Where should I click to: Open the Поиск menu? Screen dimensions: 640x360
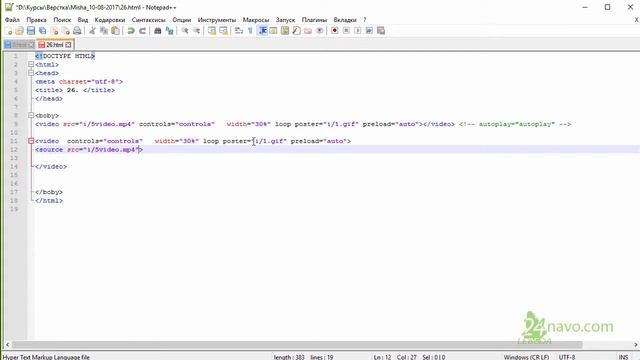point(62,20)
